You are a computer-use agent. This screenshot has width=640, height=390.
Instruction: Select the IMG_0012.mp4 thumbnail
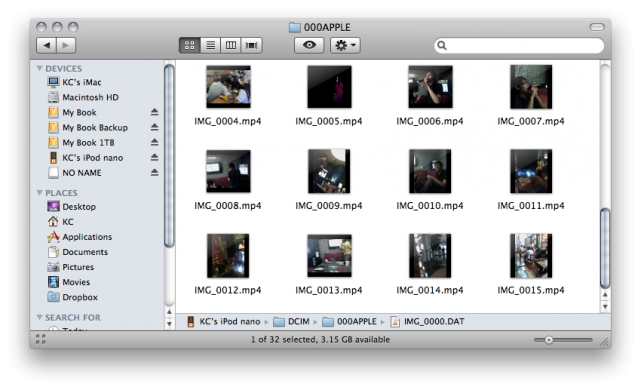(x=228, y=256)
